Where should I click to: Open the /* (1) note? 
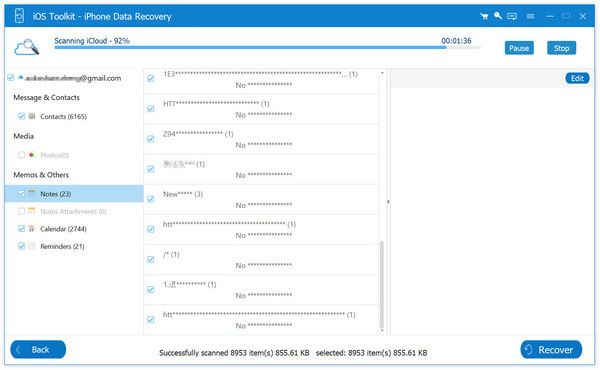coord(261,260)
